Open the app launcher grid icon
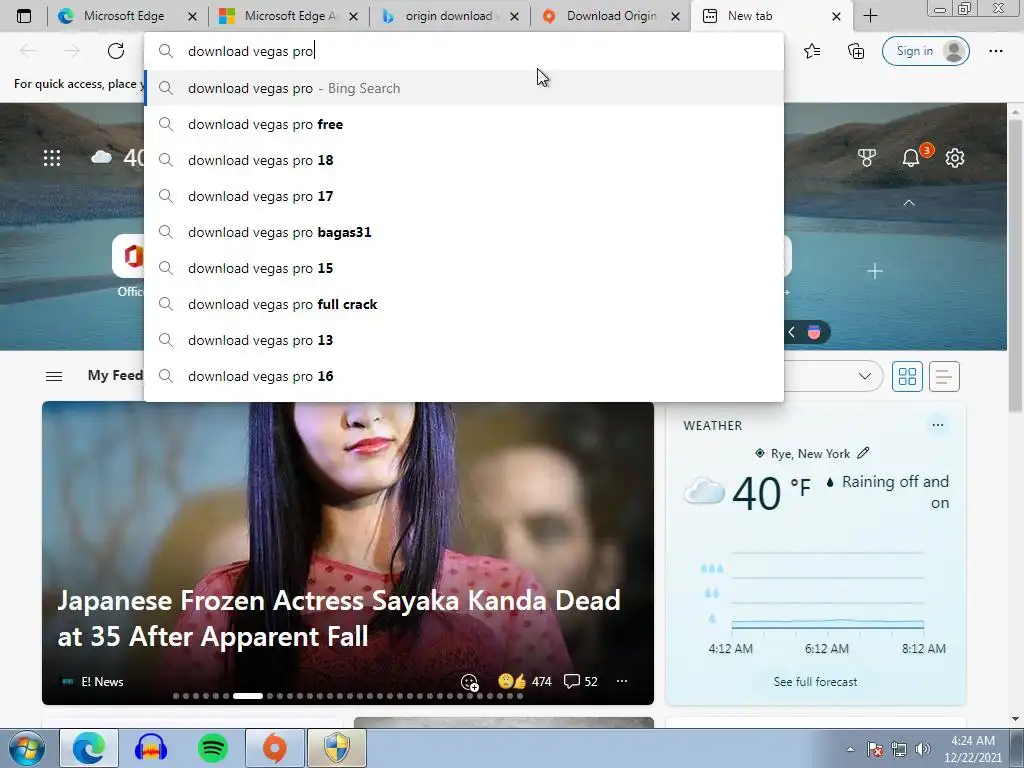1024x768 pixels. [x=52, y=157]
